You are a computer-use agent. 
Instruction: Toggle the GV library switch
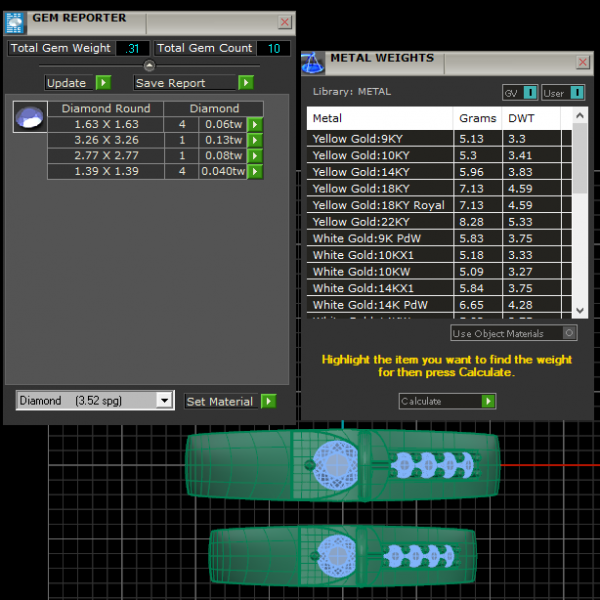[530, 93]
